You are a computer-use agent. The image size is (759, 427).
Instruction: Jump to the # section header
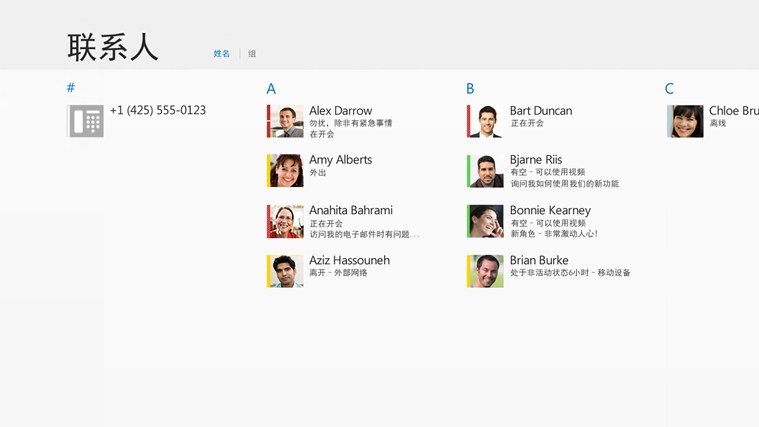point(71,88)
